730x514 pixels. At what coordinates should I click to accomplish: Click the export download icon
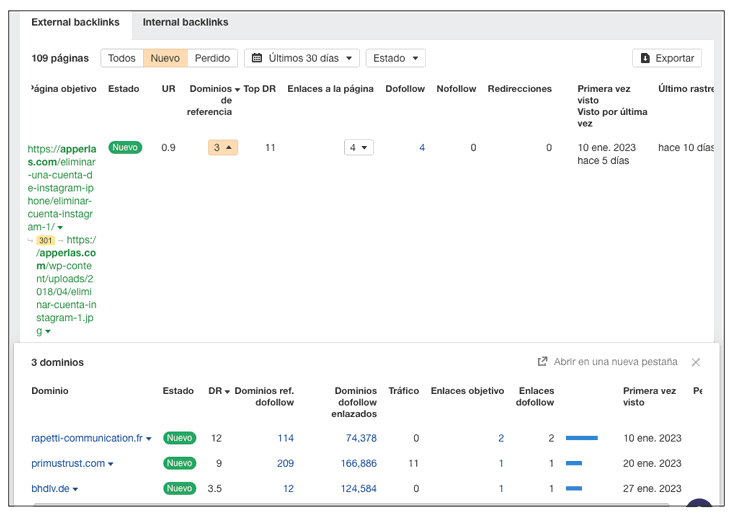tap(645, 58)
